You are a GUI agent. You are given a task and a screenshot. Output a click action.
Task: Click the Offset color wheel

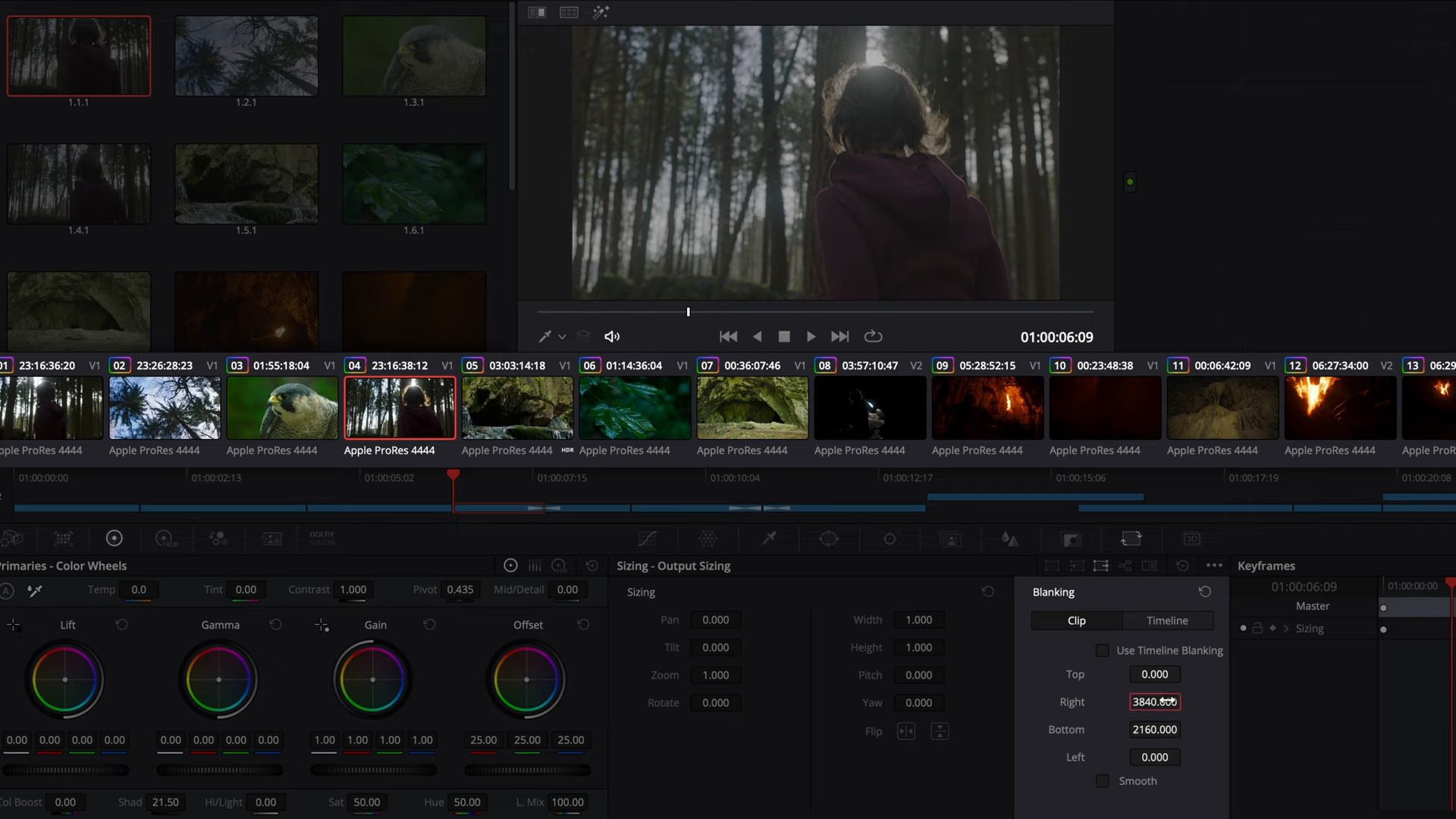coord(526,679)
